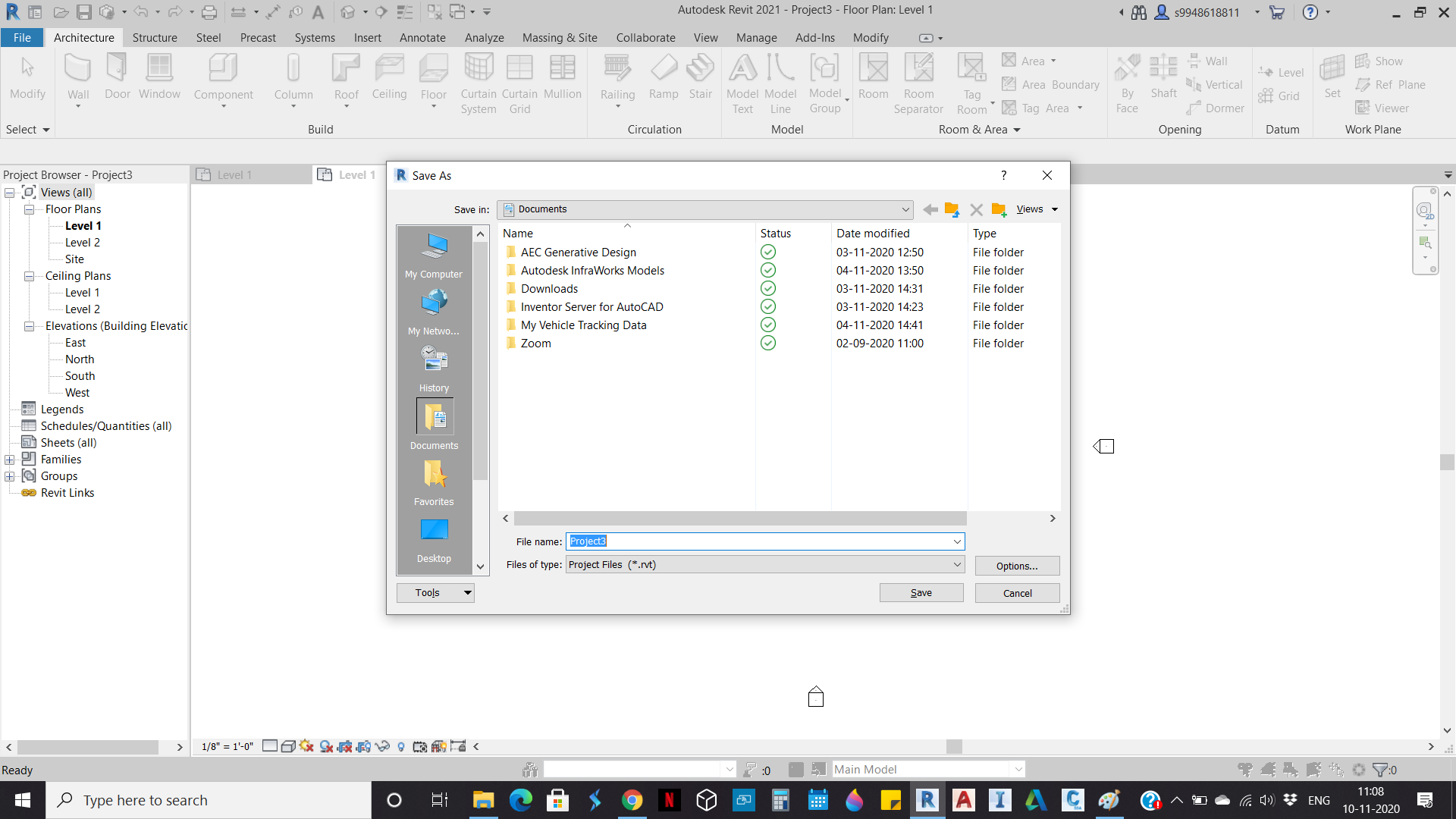Toggle the crop region visibility
1456x819 pixels.
[362, 746]
